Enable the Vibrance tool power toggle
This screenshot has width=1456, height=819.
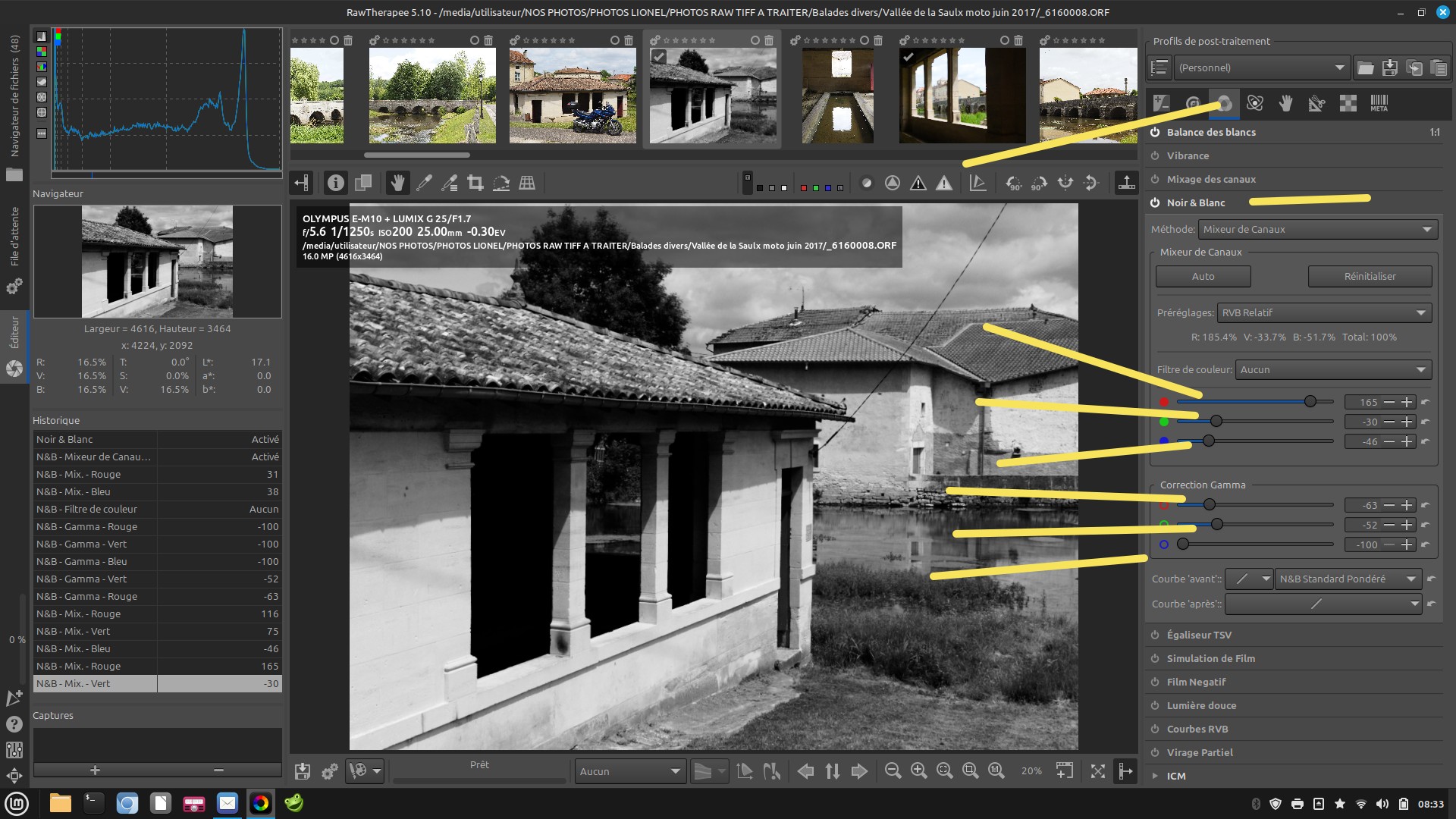pyautogui.click(x=1155, y=155)
